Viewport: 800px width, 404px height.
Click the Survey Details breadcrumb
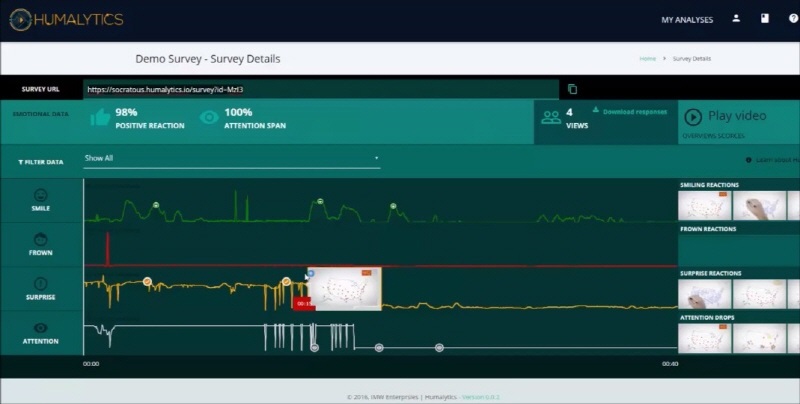click(x=691, y=59)
